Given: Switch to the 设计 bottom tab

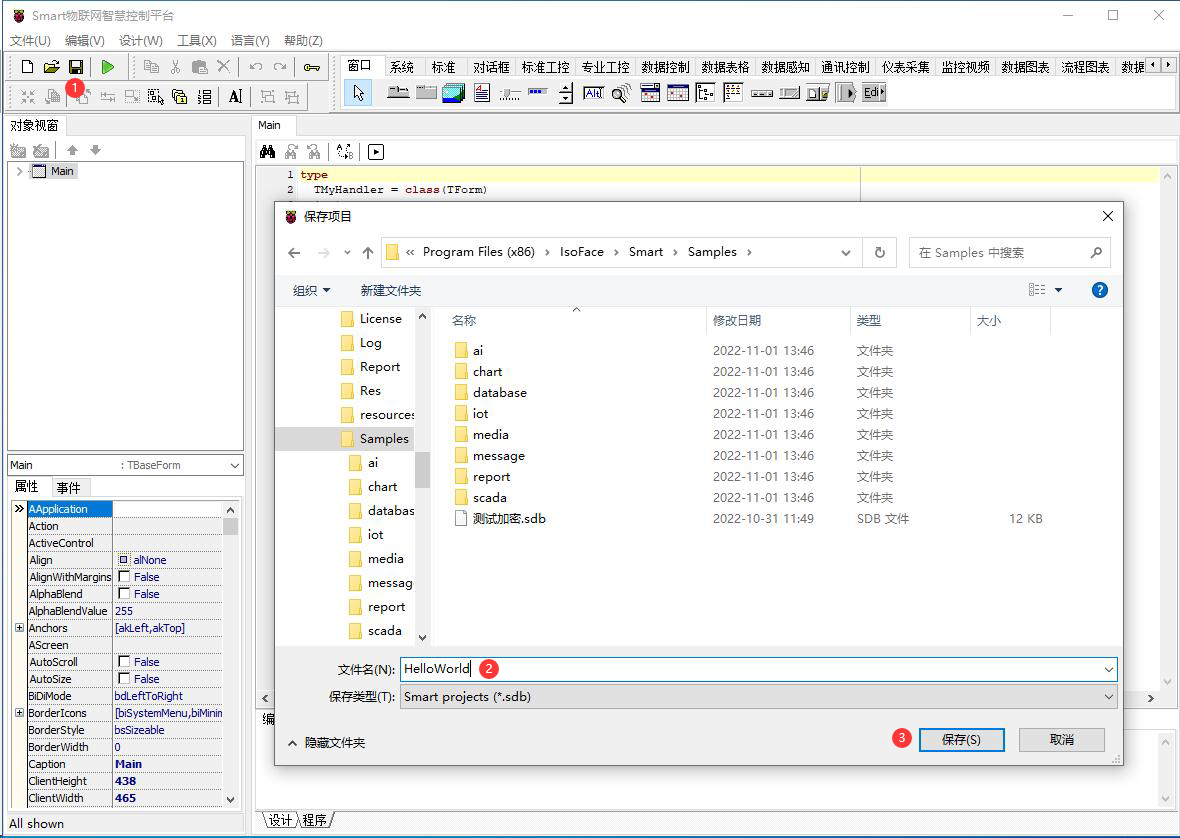Looking at the screenshot, I should (280, 820).
